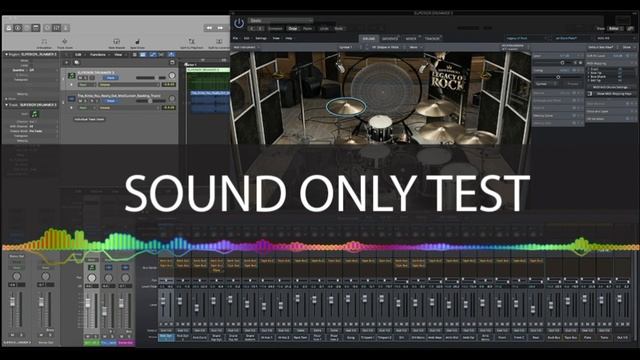Click the link icon in the plugin header
The width and height of the screenshot is (640, 360).
click(x=631, y=29)
